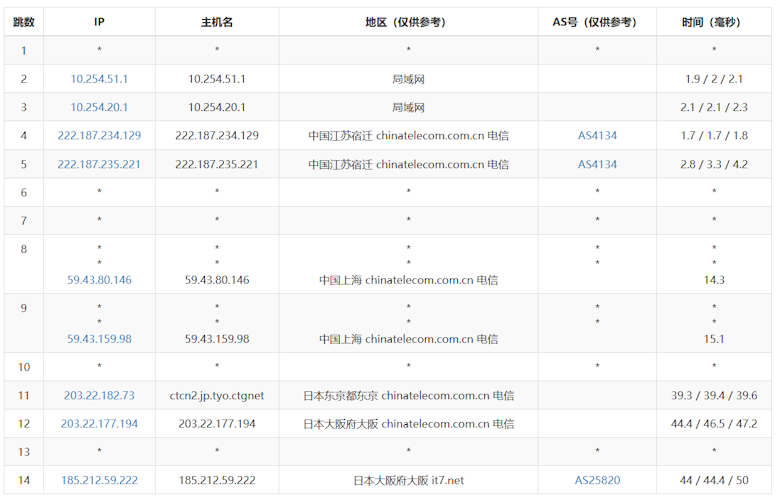Click the 地区（仅供参考） column header

point(408,22)
